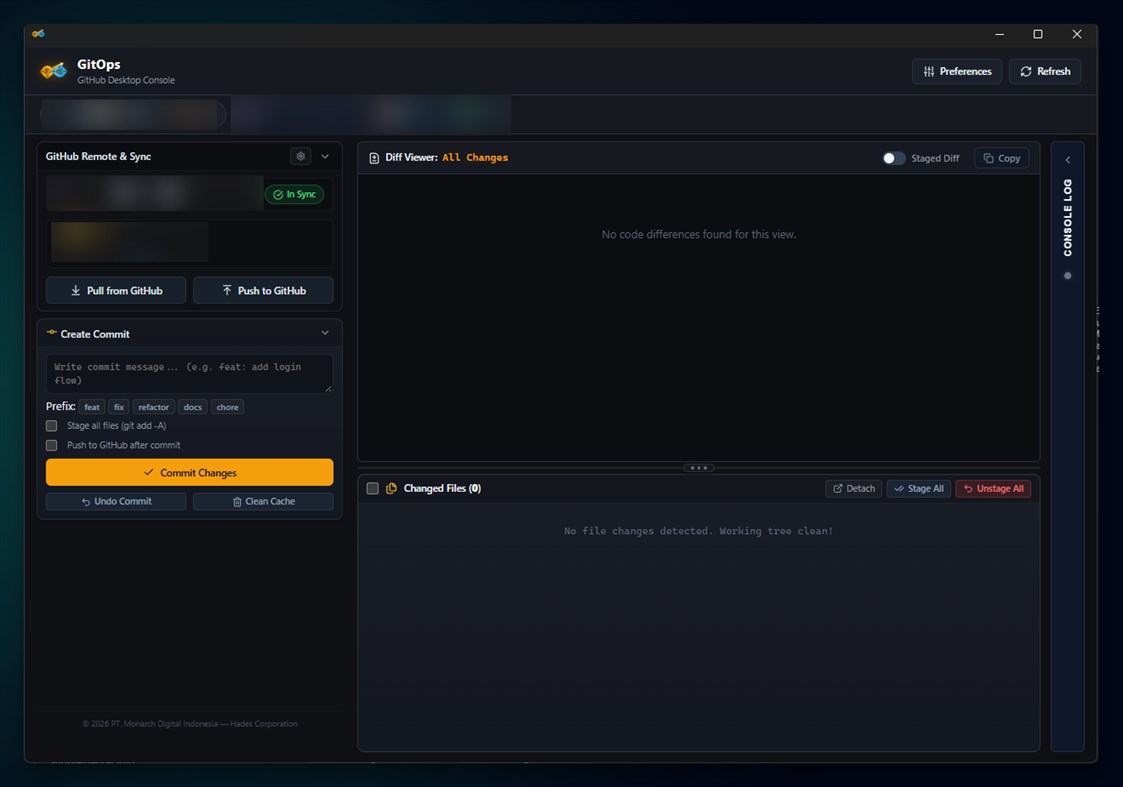This screenshot has height=787, width=1123.
Task: Toggle the Staged Diff switch
Action: tap(893, 158)
